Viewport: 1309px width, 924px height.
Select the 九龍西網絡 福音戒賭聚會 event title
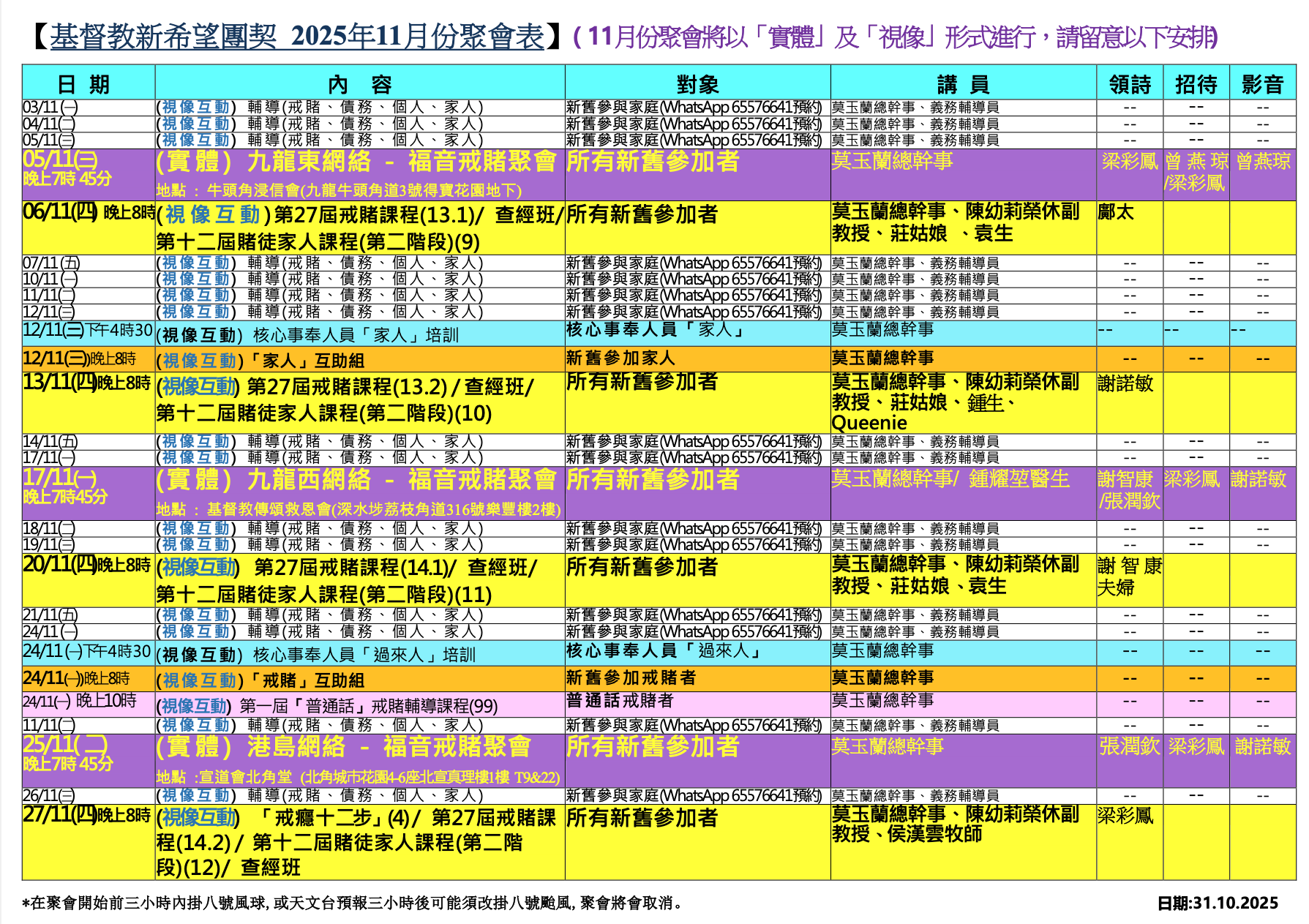356,480
